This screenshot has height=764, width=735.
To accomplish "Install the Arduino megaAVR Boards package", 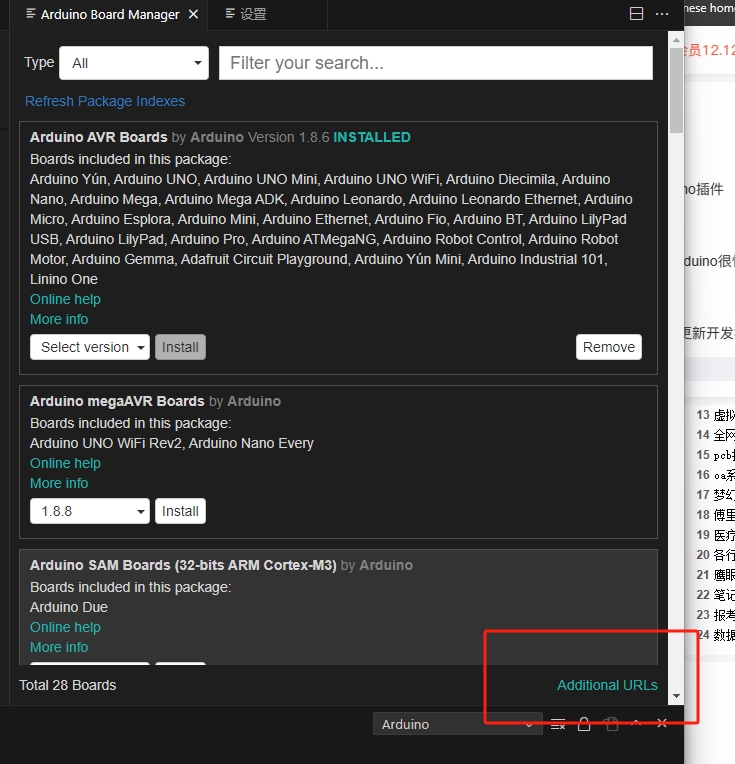I will 180,511.
